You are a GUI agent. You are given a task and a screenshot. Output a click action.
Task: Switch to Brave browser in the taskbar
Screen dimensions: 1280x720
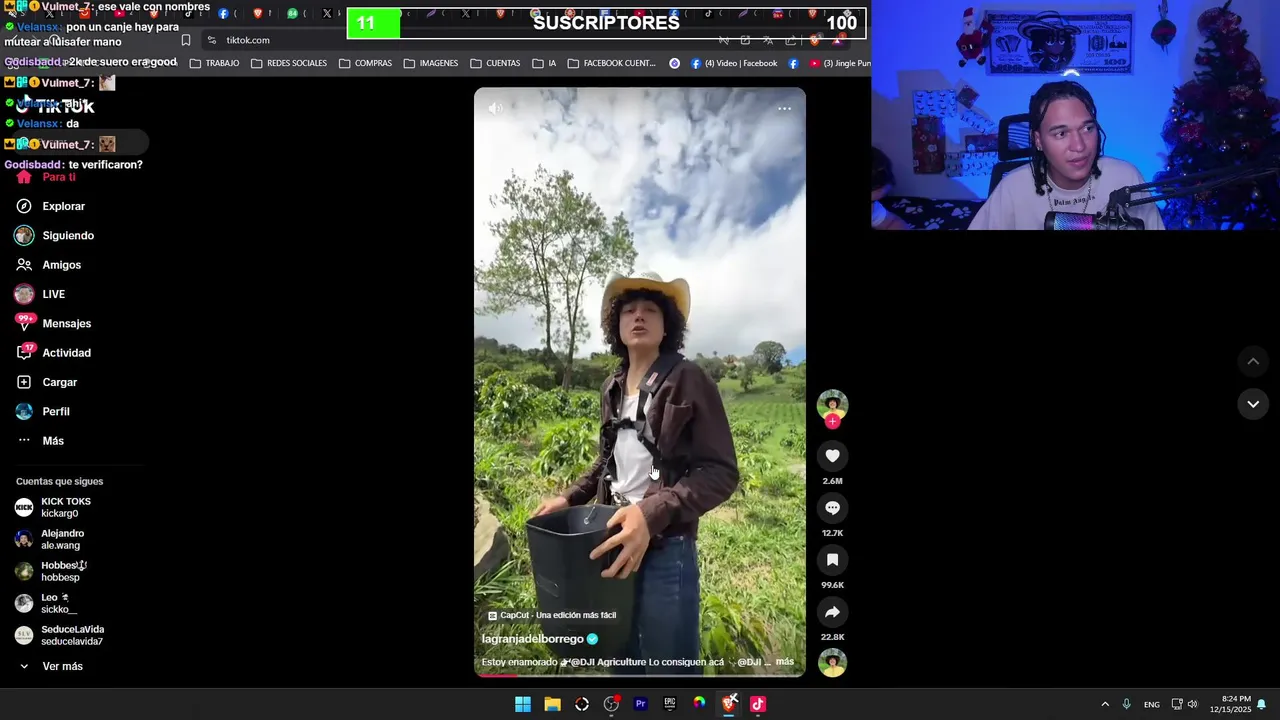click(x=729, y=704)
